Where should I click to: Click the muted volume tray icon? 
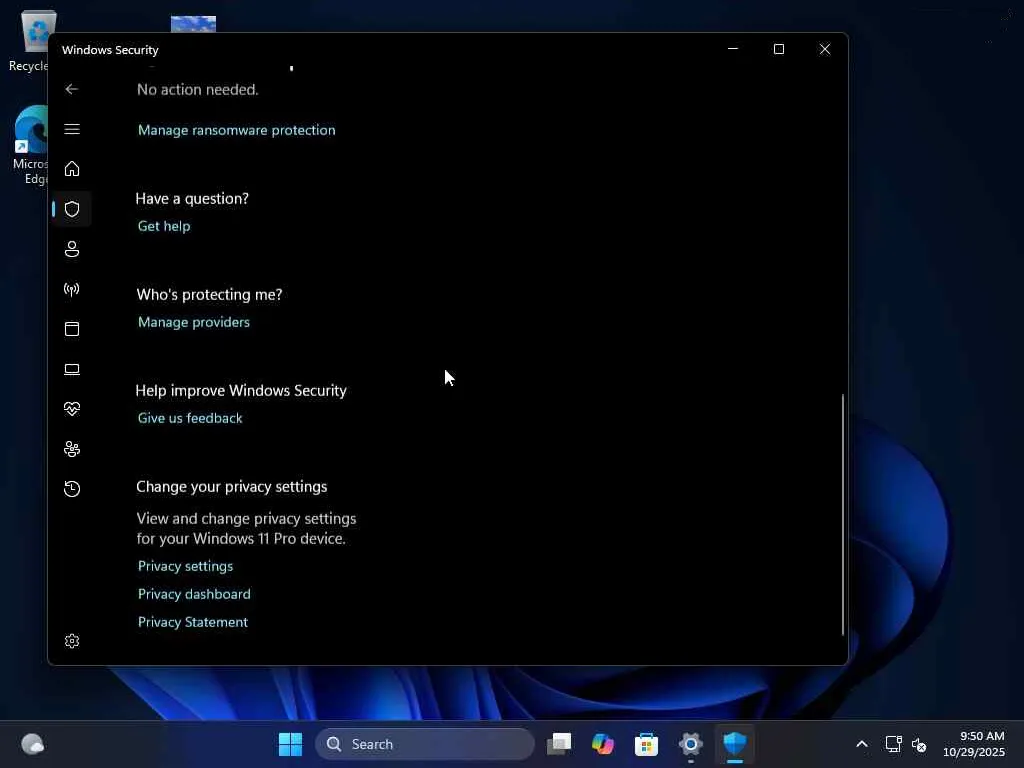(919, 744)
